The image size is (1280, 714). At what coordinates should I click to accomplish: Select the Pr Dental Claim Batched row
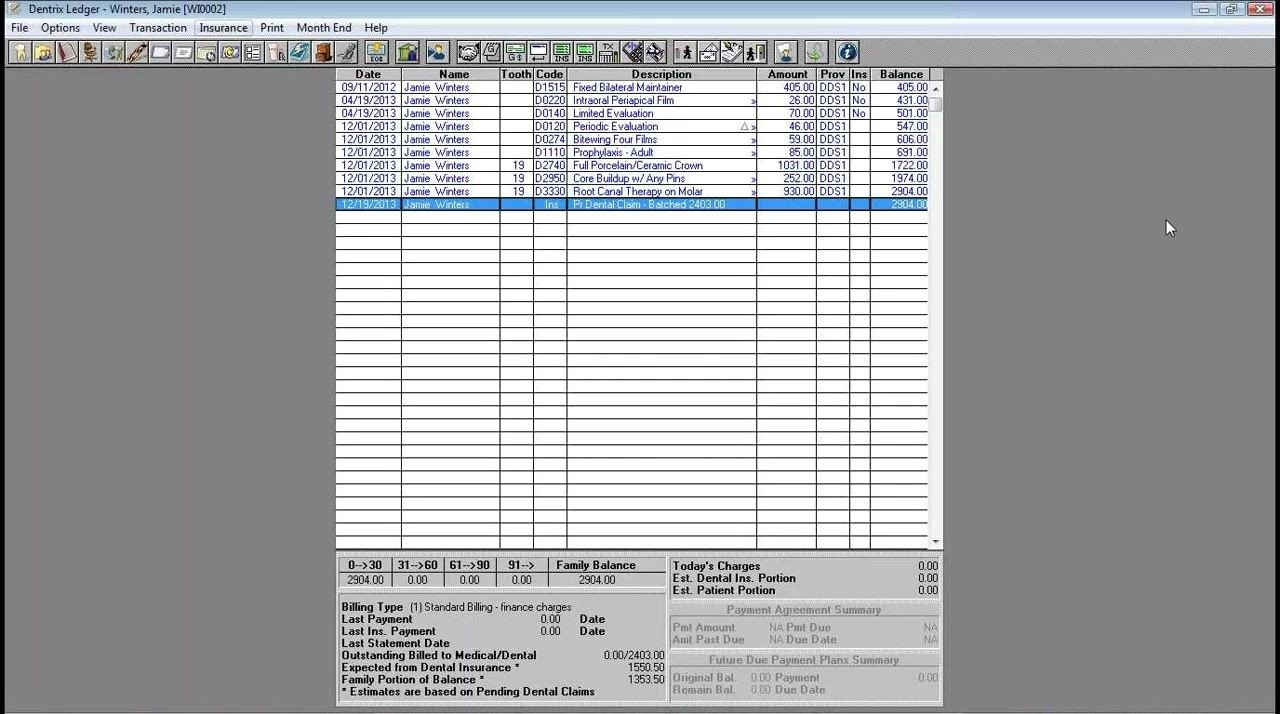632,204
